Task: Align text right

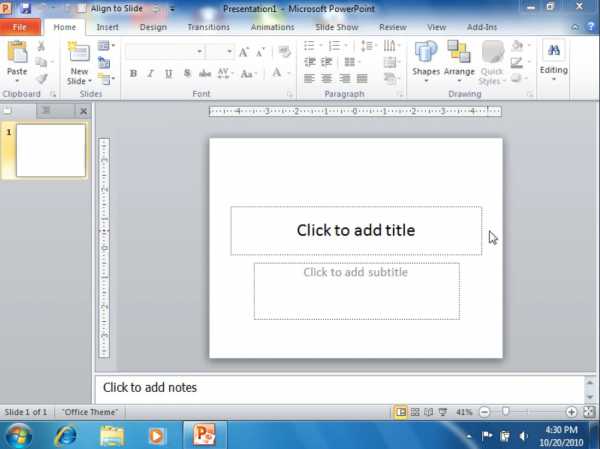Action: click(344, 78)
